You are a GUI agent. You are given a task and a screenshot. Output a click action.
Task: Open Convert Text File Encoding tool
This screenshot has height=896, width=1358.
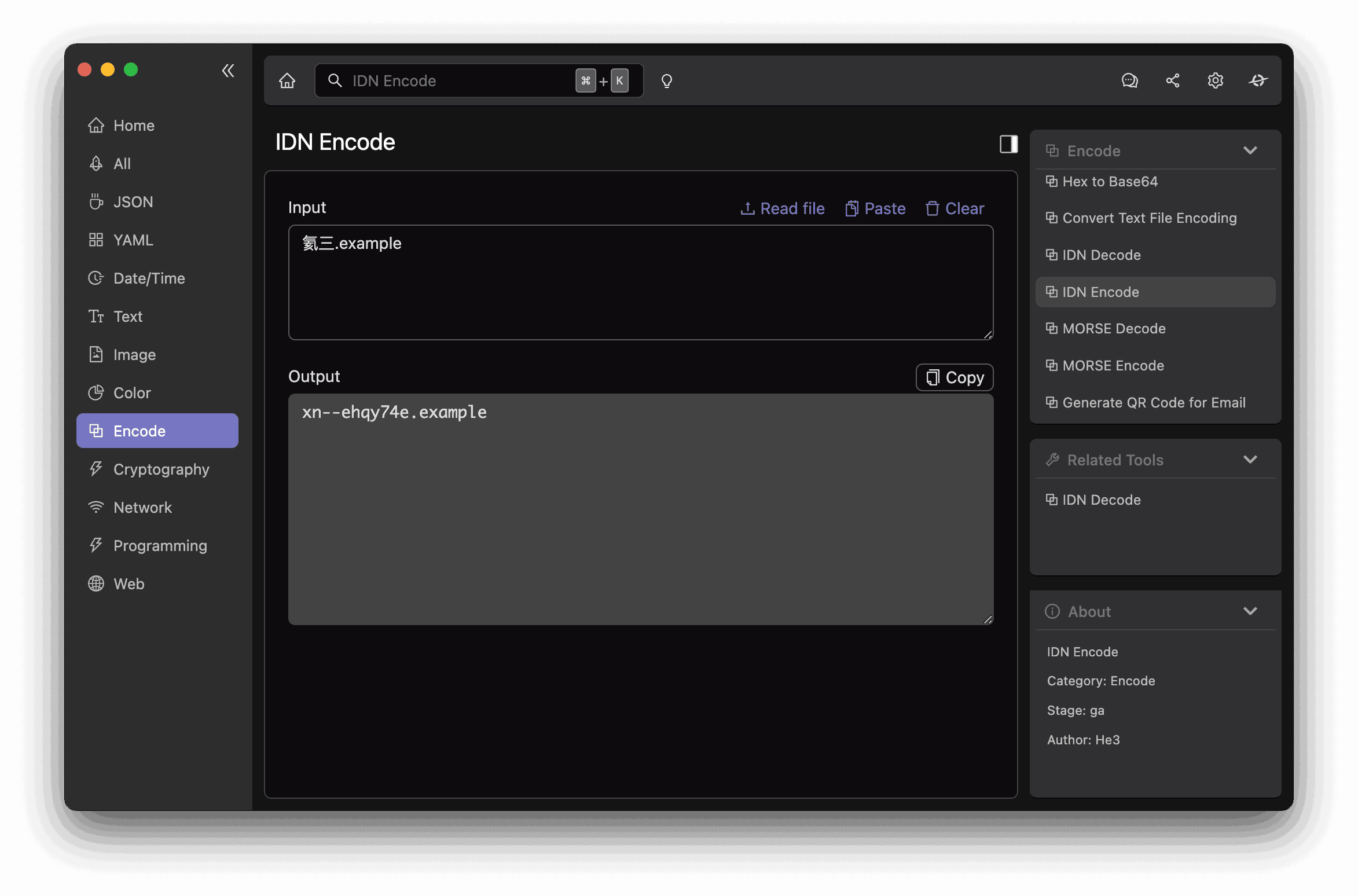click(1155, 218)
